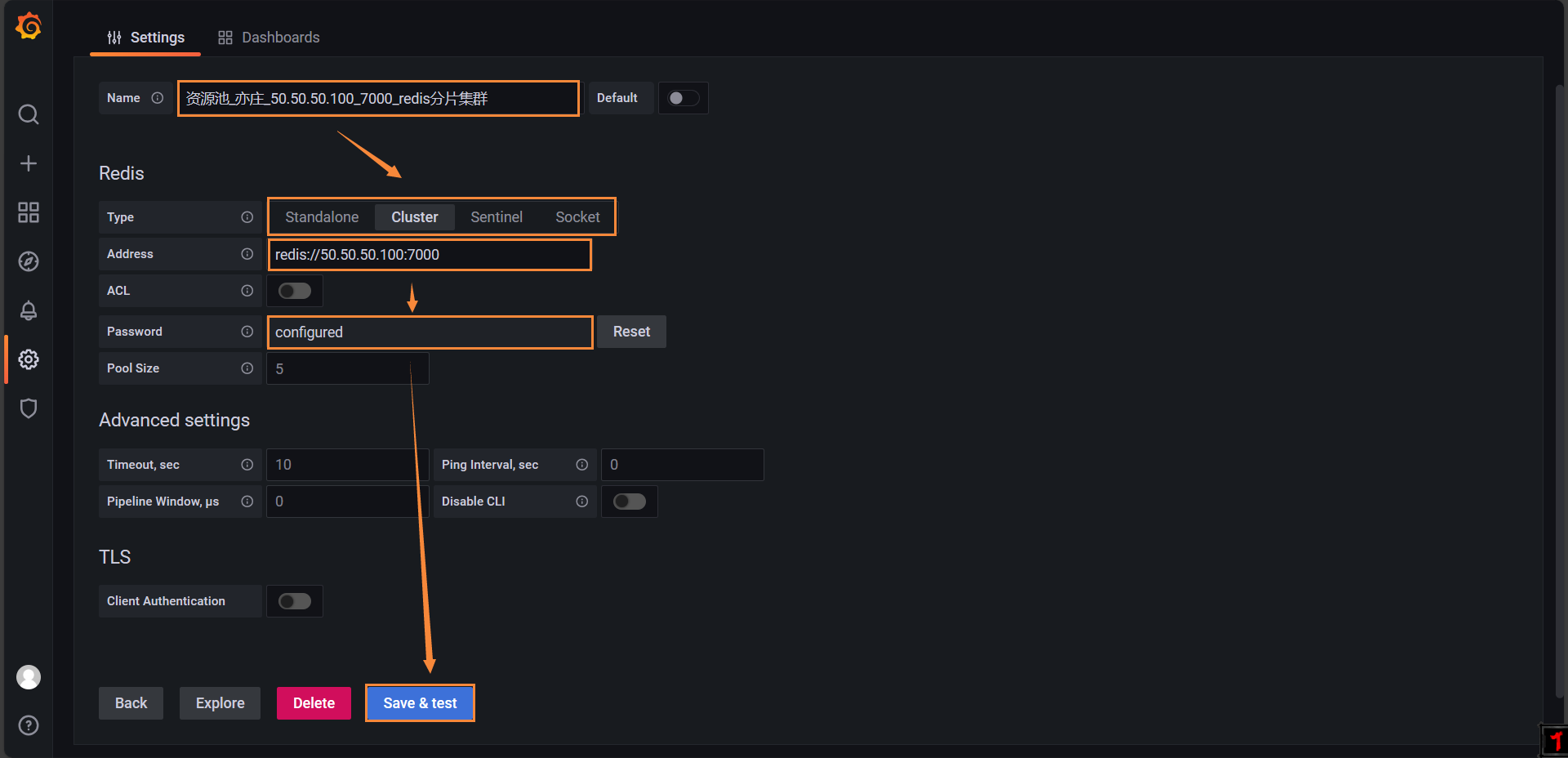Enable the ACL switch

(x=295, y=291)
